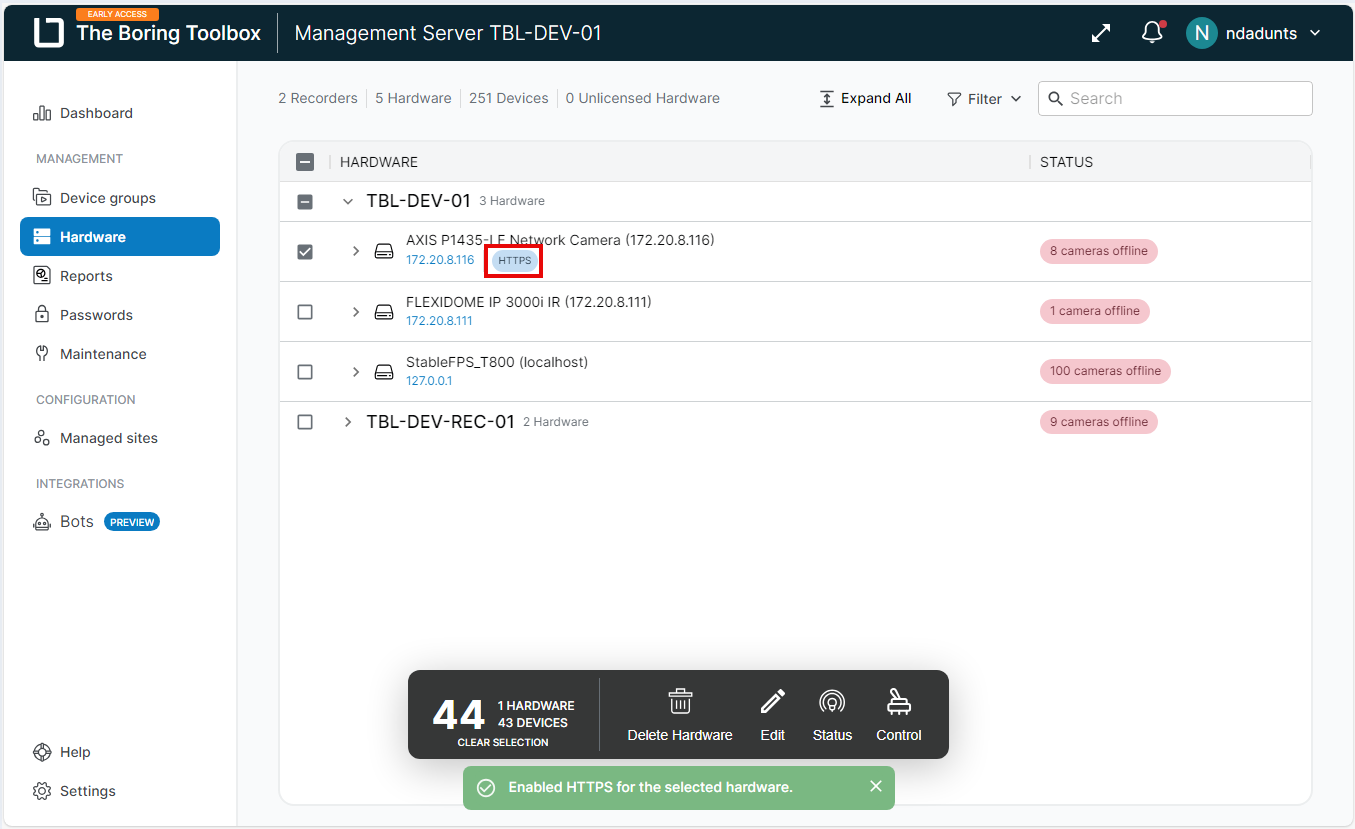Viewport: 1355px width, 829px height.
Task: Click the Delete Hardware trash icon
Action: pyautogui.click(x=680, y=702)
